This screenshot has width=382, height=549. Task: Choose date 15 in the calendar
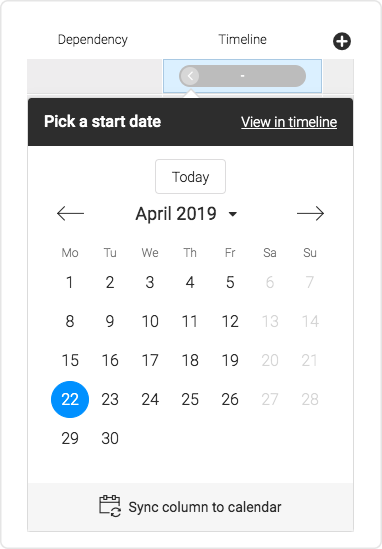pyautogui.click(x=70, y=360)
